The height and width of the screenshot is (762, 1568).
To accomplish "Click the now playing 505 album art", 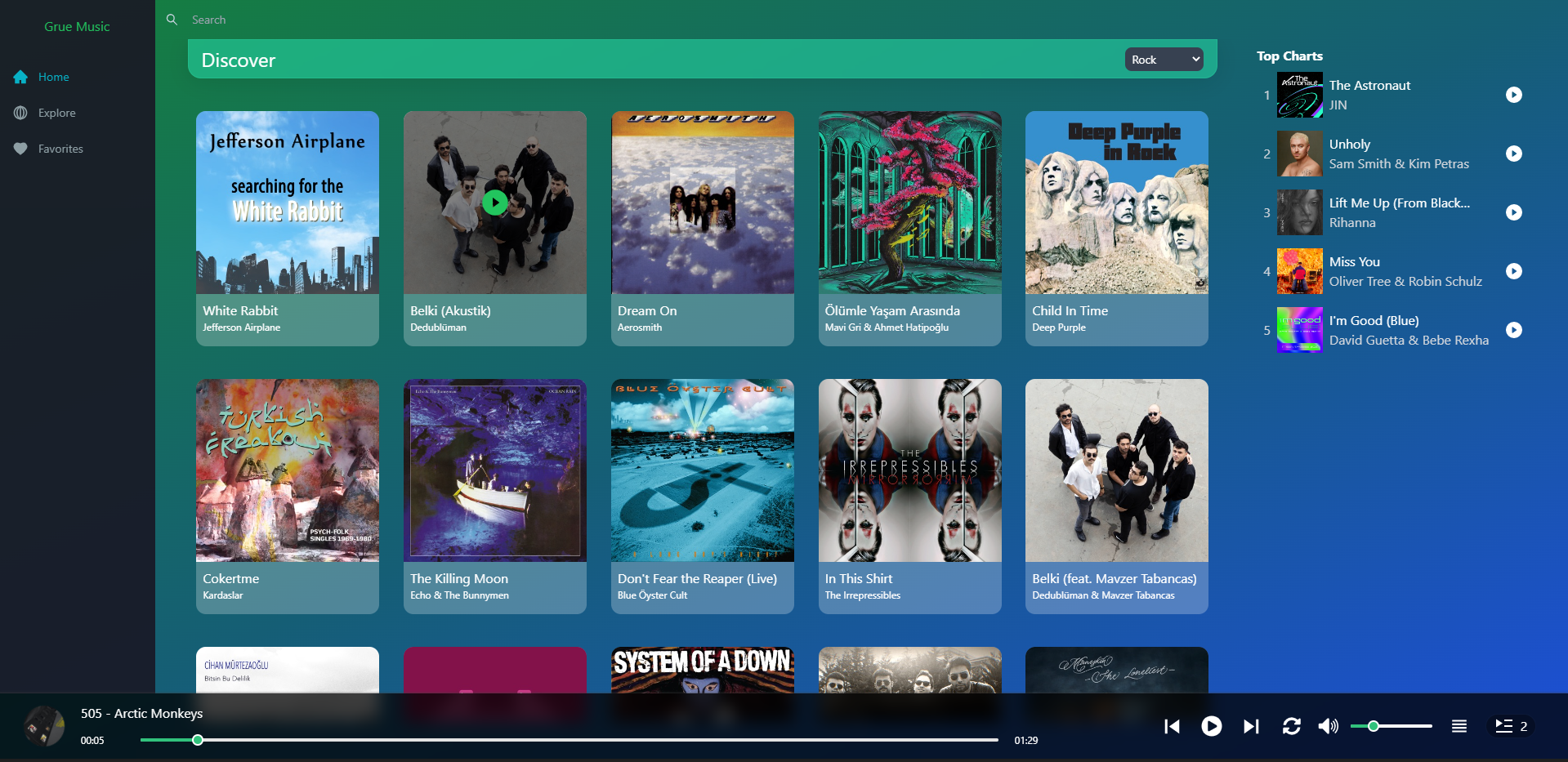I will tap(44, 726).
